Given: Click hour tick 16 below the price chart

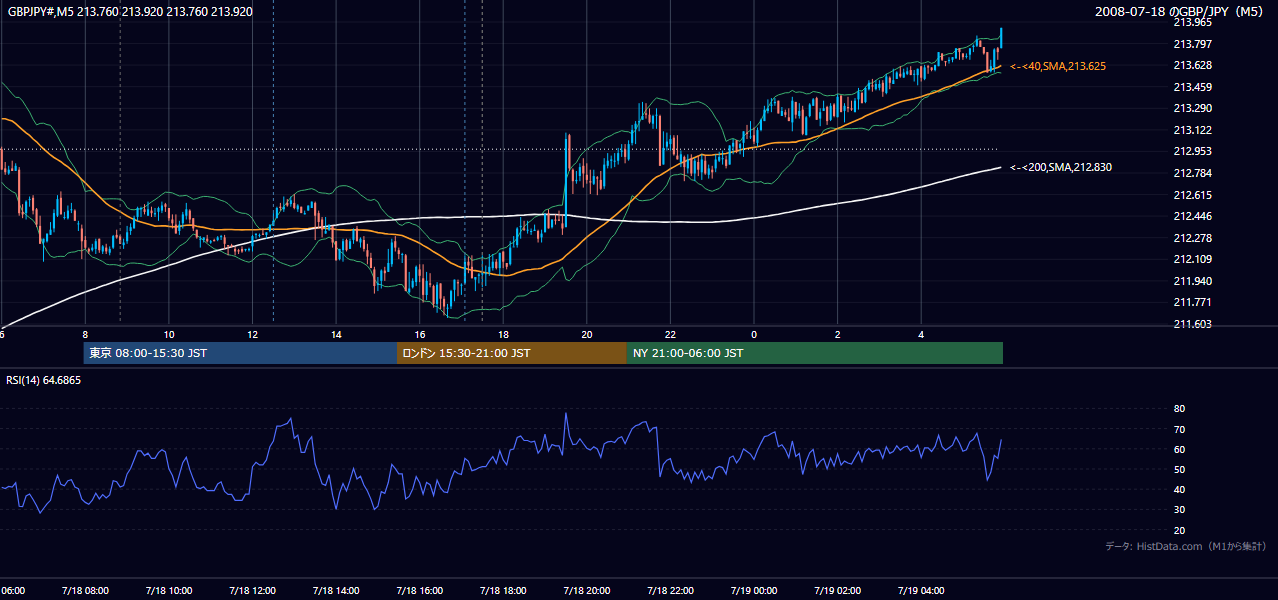Looking at the screenshot, I should [x=420, y=335].
